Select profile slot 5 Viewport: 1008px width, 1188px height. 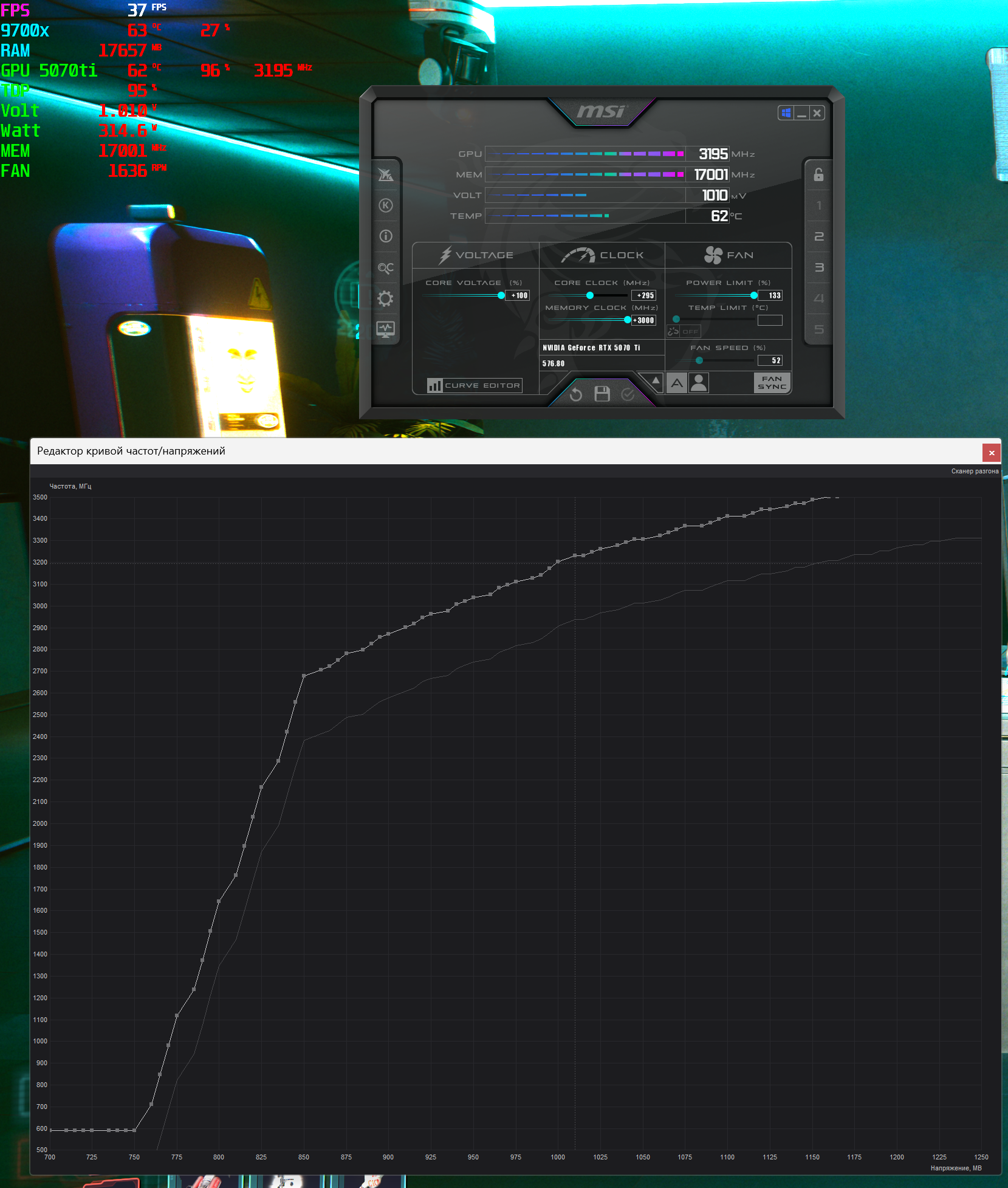point(819,329)
